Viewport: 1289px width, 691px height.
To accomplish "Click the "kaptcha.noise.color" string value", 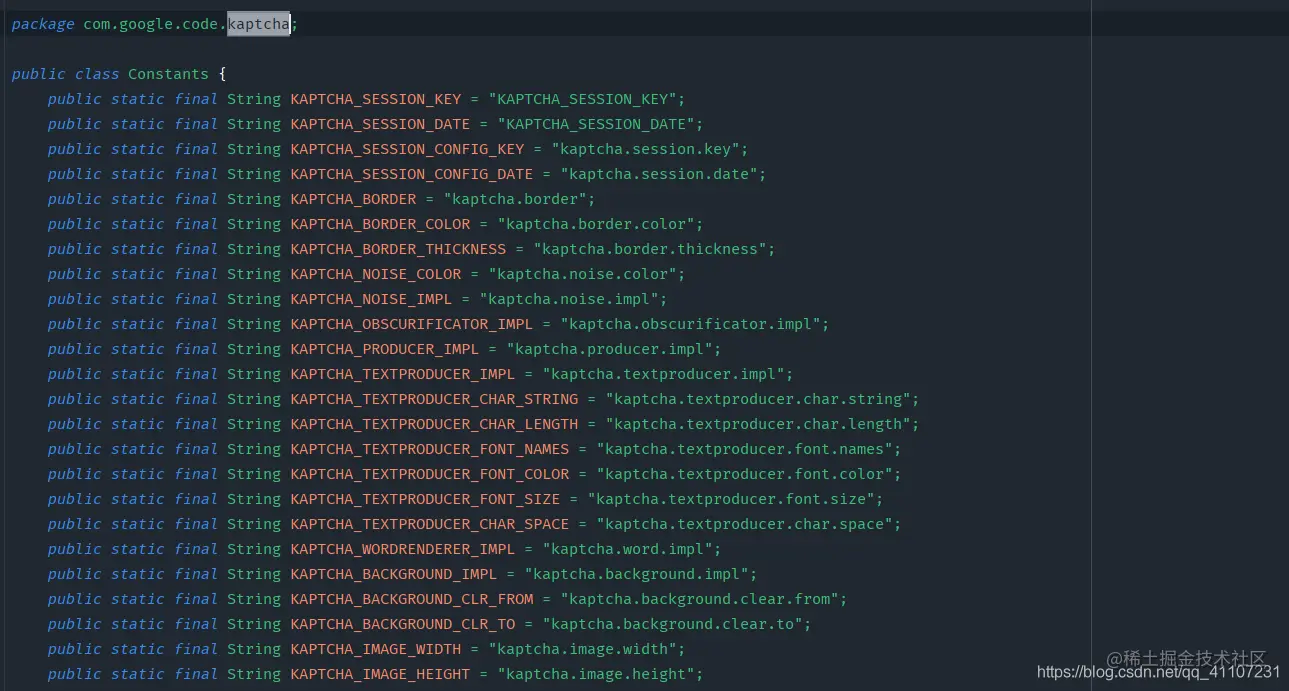I will point(583,274).
